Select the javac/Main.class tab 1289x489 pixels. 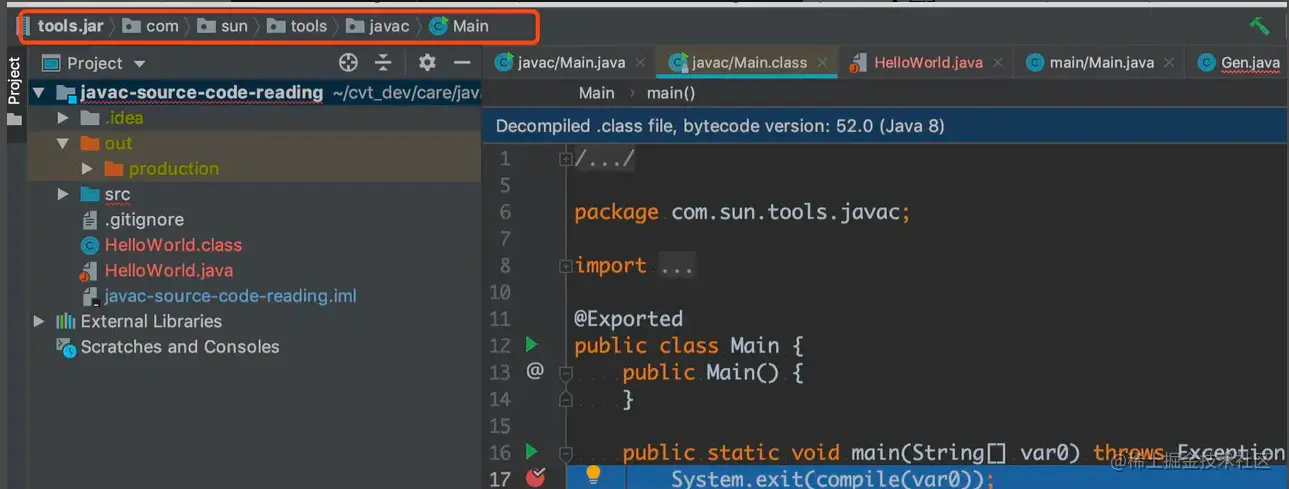click(746, 62)
